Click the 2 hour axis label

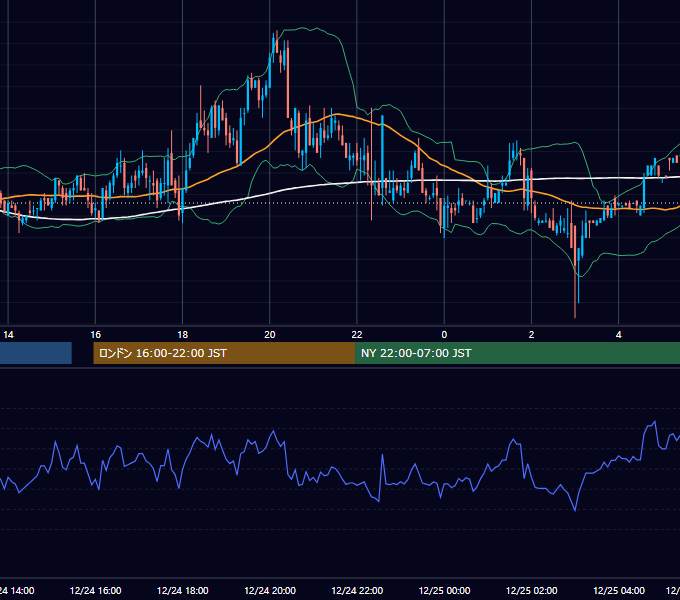click(x=531, y=335)
